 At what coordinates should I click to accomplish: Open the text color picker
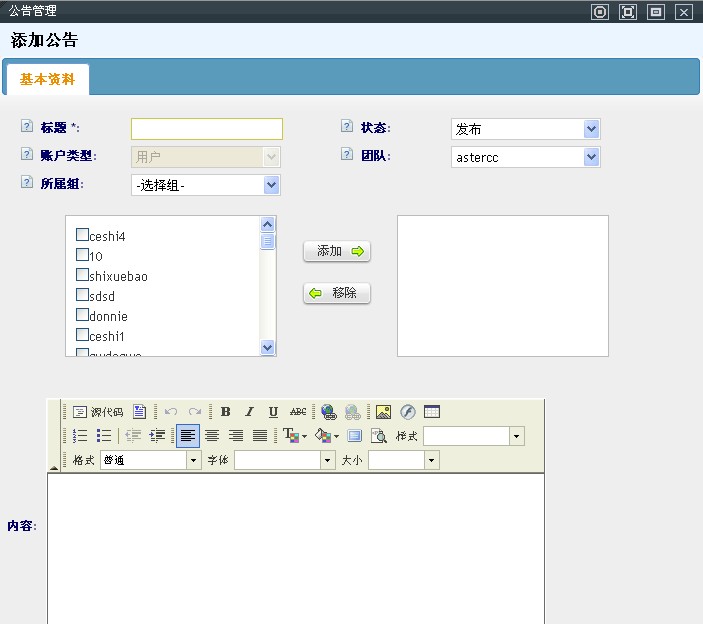click(295, 436)
